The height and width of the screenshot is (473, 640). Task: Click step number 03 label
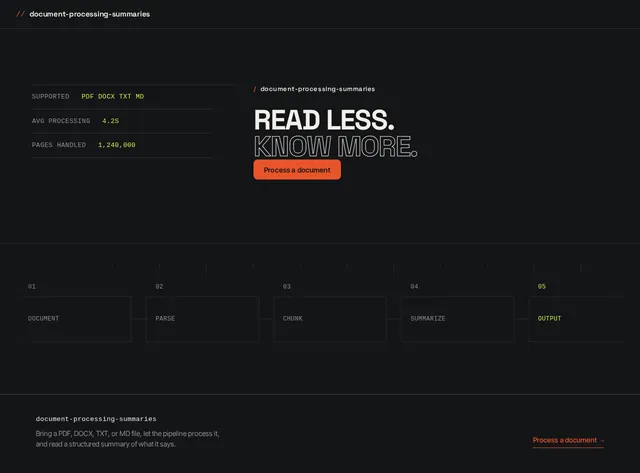(x=287, y=286)
